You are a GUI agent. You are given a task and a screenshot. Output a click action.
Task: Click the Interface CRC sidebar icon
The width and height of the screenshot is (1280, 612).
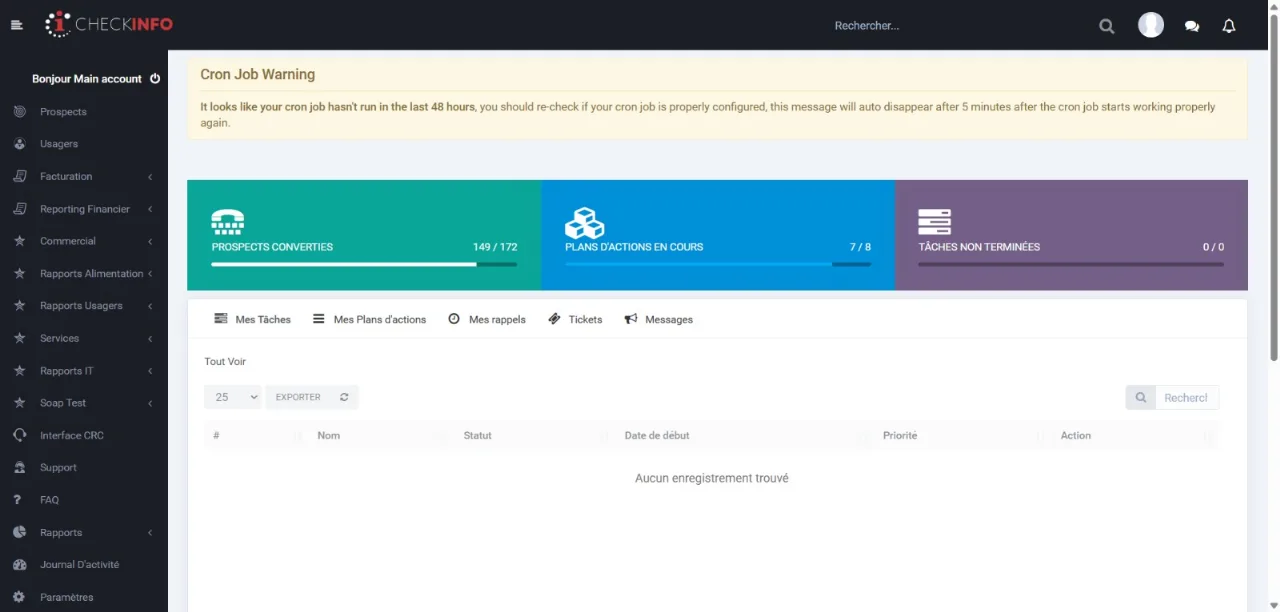[19, 435]
